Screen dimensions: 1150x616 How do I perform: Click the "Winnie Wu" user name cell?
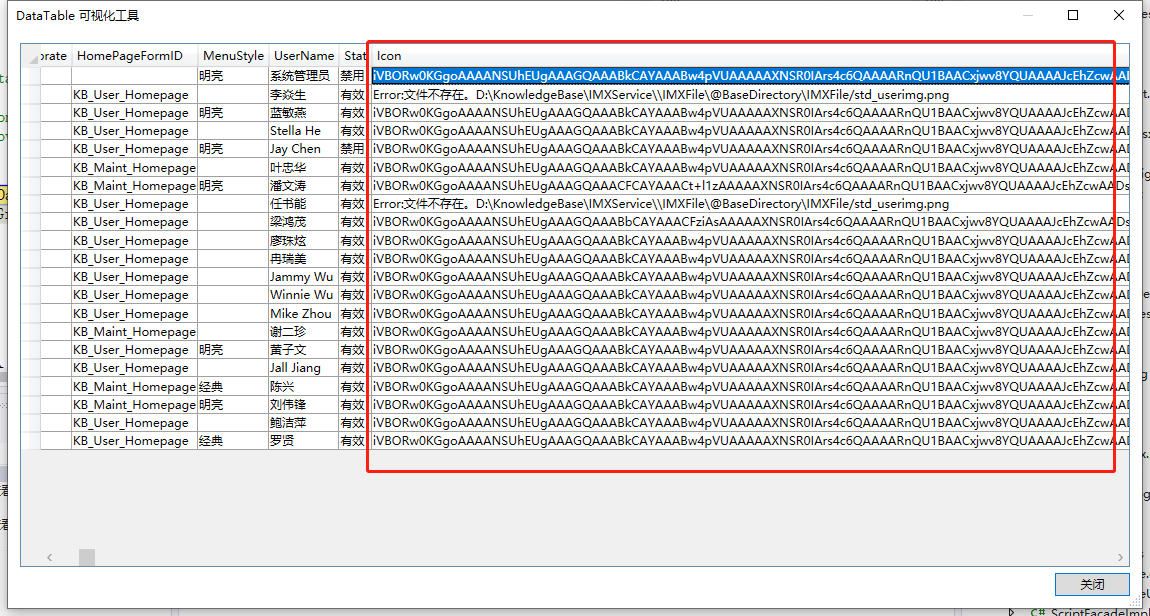[302, 295]
